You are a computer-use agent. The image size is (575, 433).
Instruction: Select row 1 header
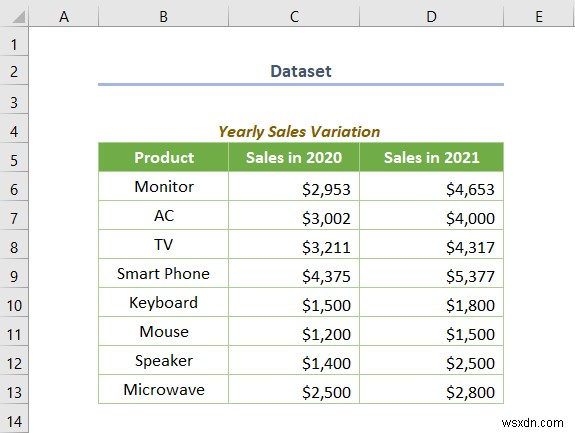pyautogui.click(x=14, y=42)
